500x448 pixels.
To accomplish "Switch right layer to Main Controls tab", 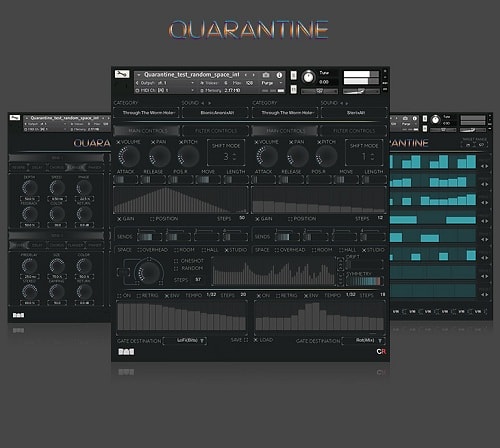I will (285, 131).
